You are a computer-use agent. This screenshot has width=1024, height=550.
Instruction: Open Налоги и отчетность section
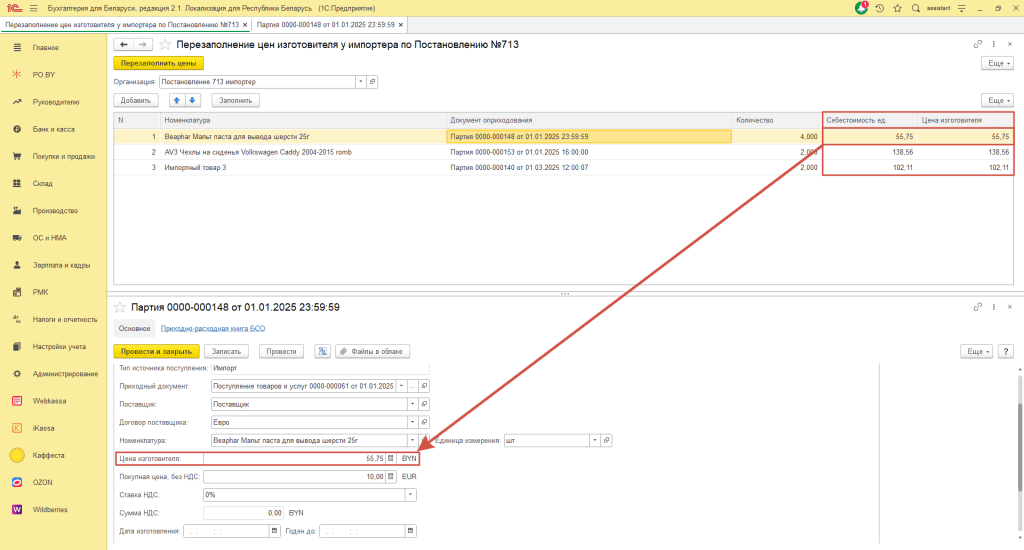65,319
